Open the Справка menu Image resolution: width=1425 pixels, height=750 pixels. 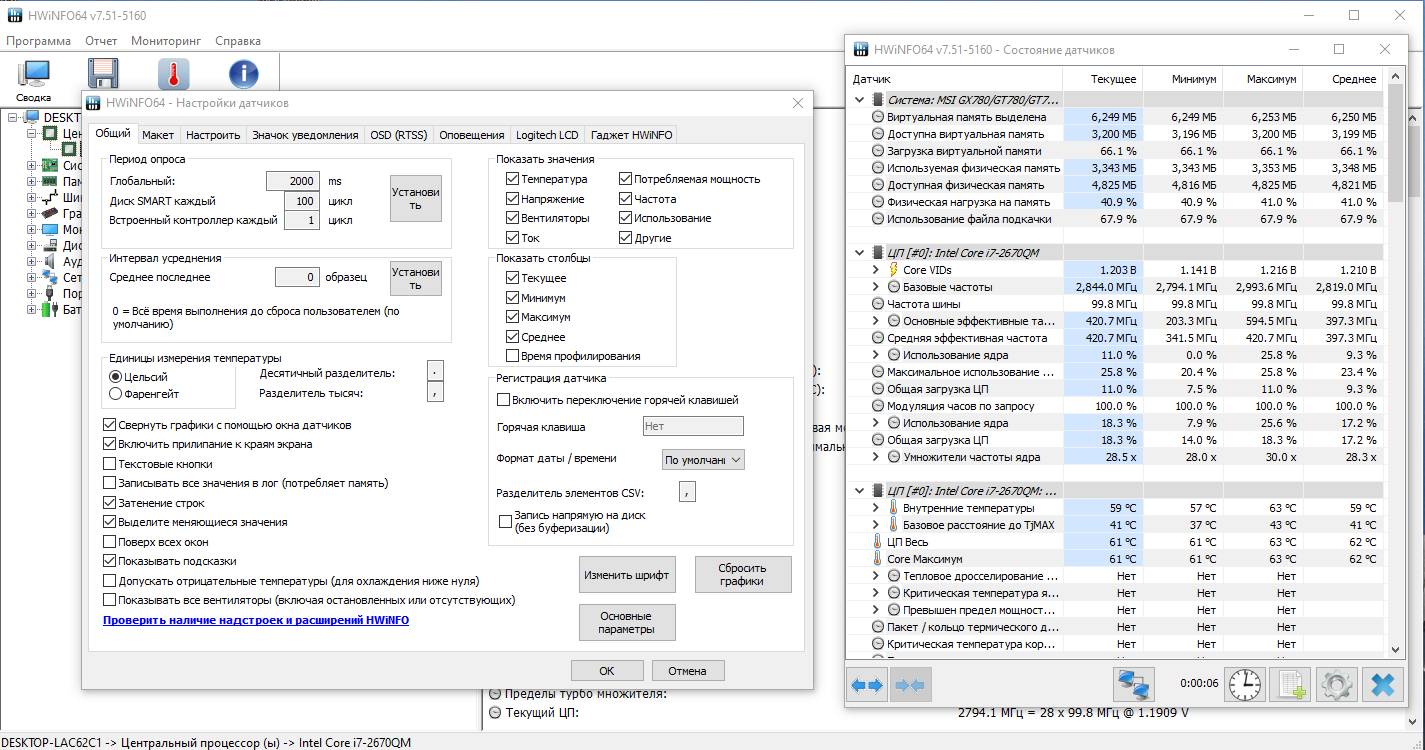pos(238,41)
